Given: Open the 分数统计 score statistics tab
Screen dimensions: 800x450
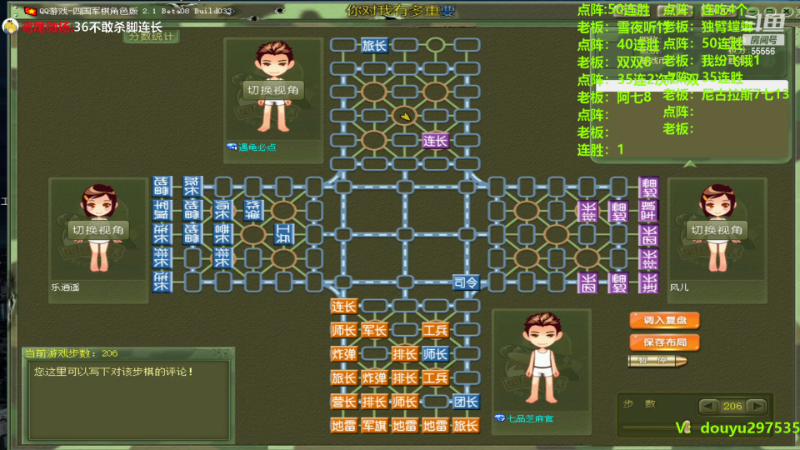Looking at the screenshot, I should (151, 36).
